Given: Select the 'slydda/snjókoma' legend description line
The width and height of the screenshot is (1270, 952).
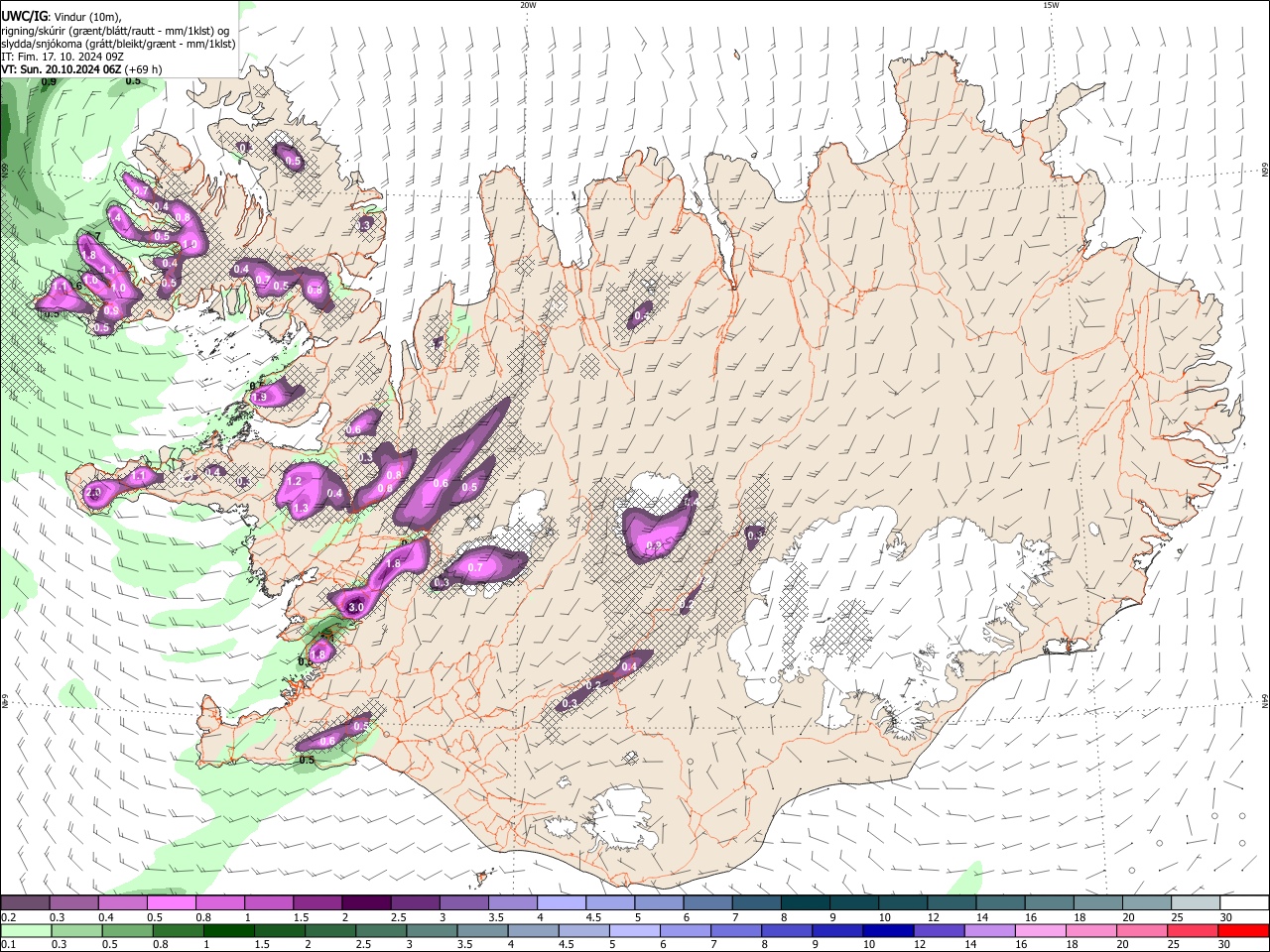Looking at the screenshot, I should click(x=118, y=44).
